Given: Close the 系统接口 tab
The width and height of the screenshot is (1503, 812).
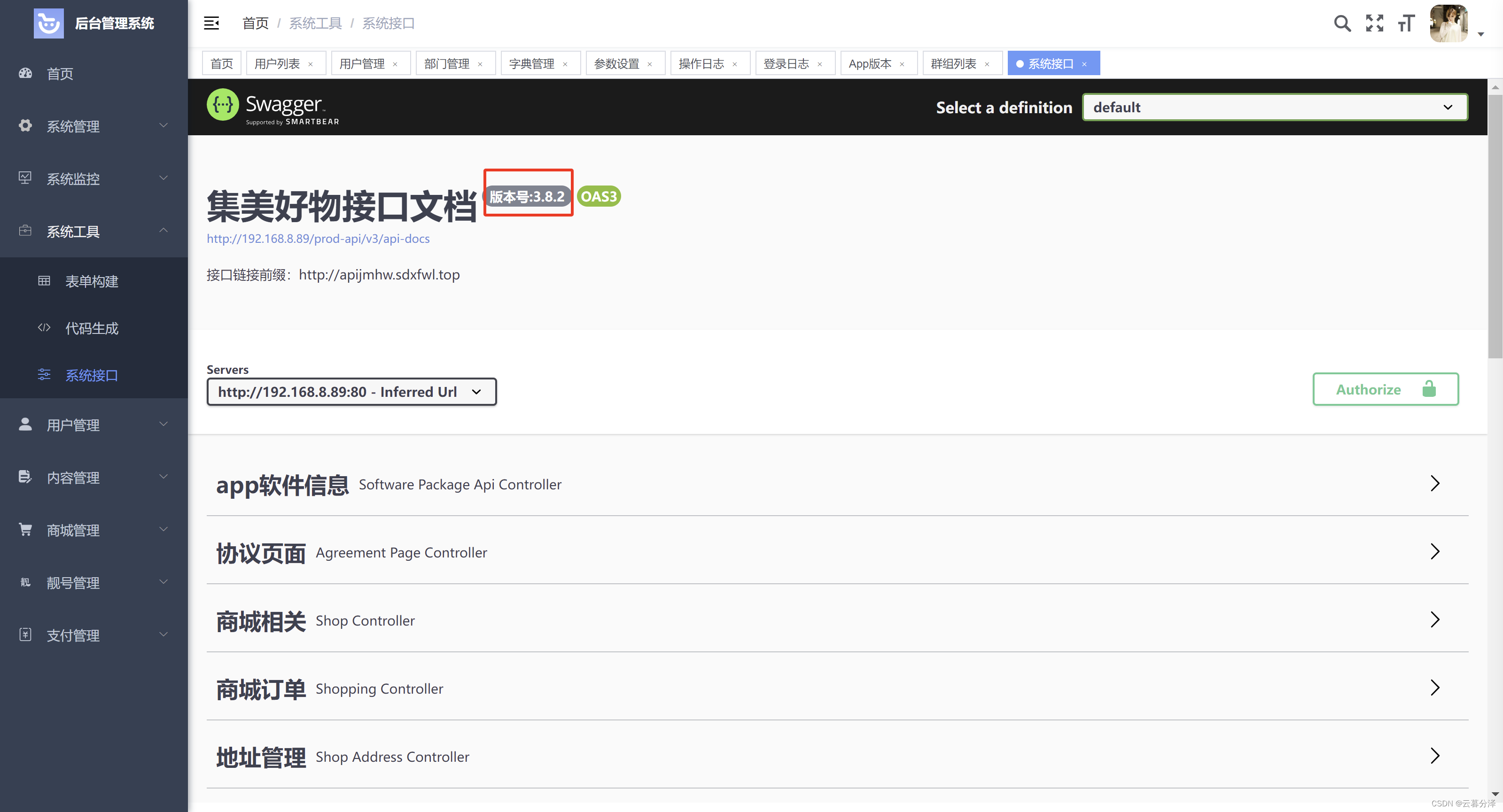Looking at the screenshot, I should [1084, 64].
